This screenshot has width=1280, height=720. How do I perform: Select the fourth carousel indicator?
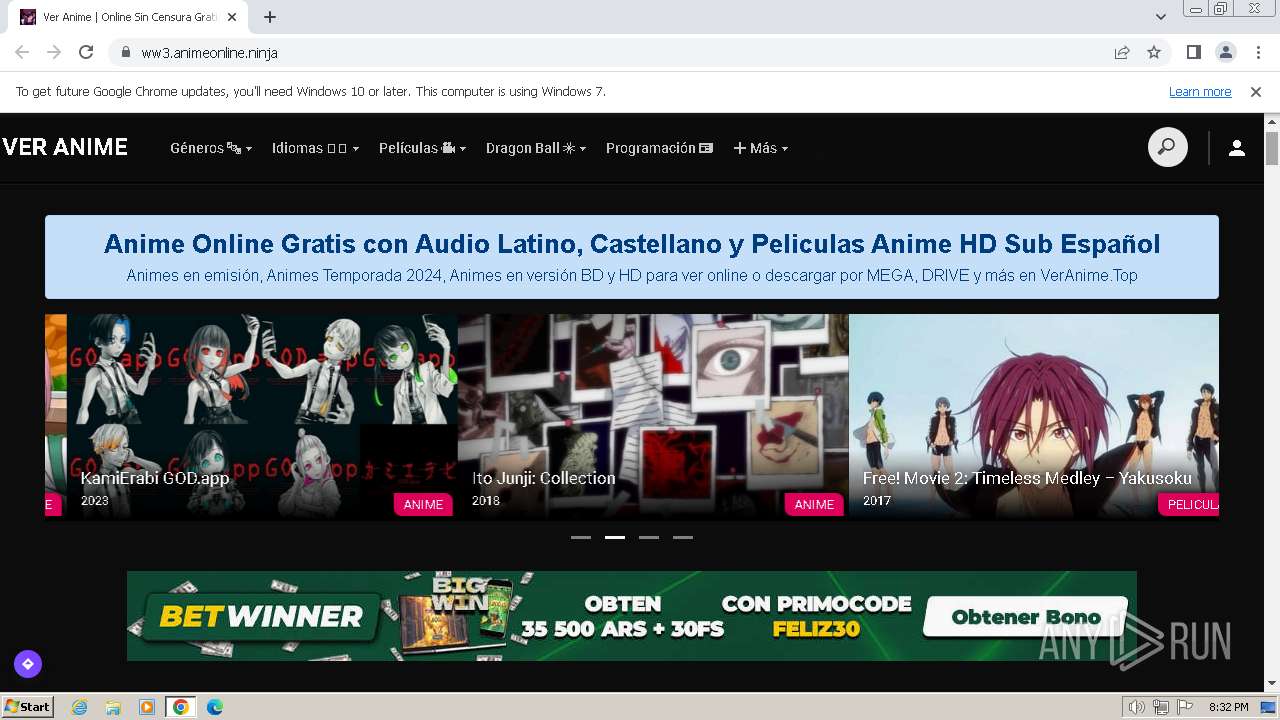683,537
